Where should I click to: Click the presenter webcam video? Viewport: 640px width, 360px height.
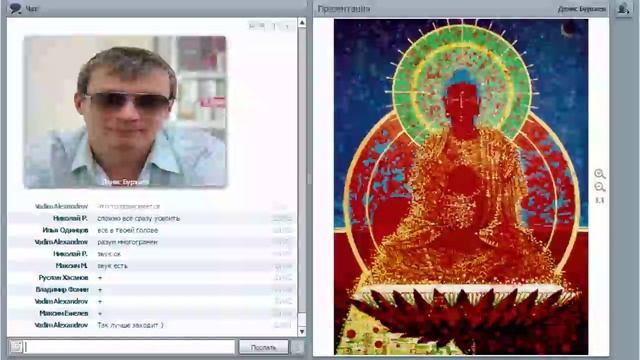coord(125,111)
